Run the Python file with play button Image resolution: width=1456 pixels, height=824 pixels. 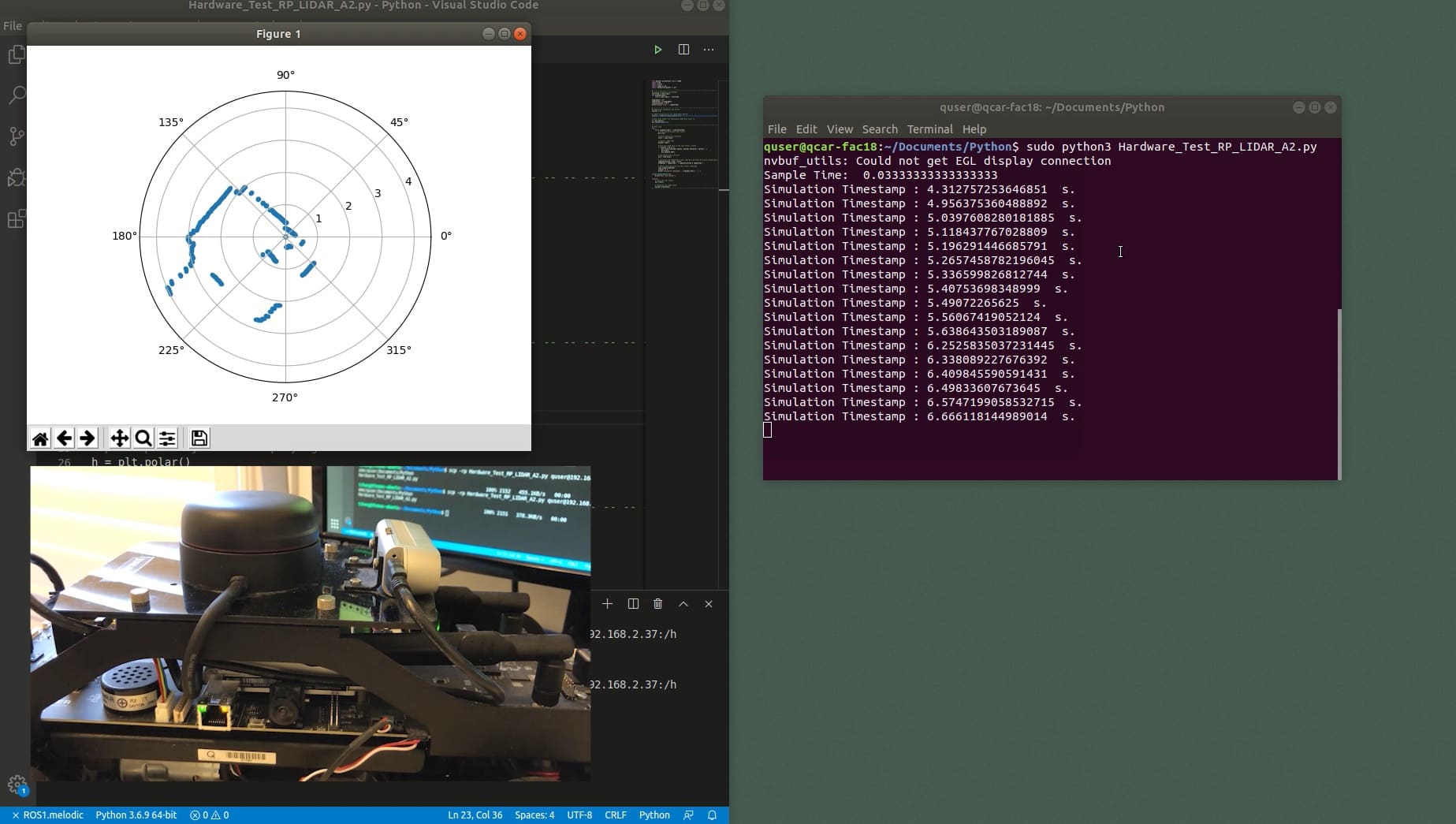657,50
